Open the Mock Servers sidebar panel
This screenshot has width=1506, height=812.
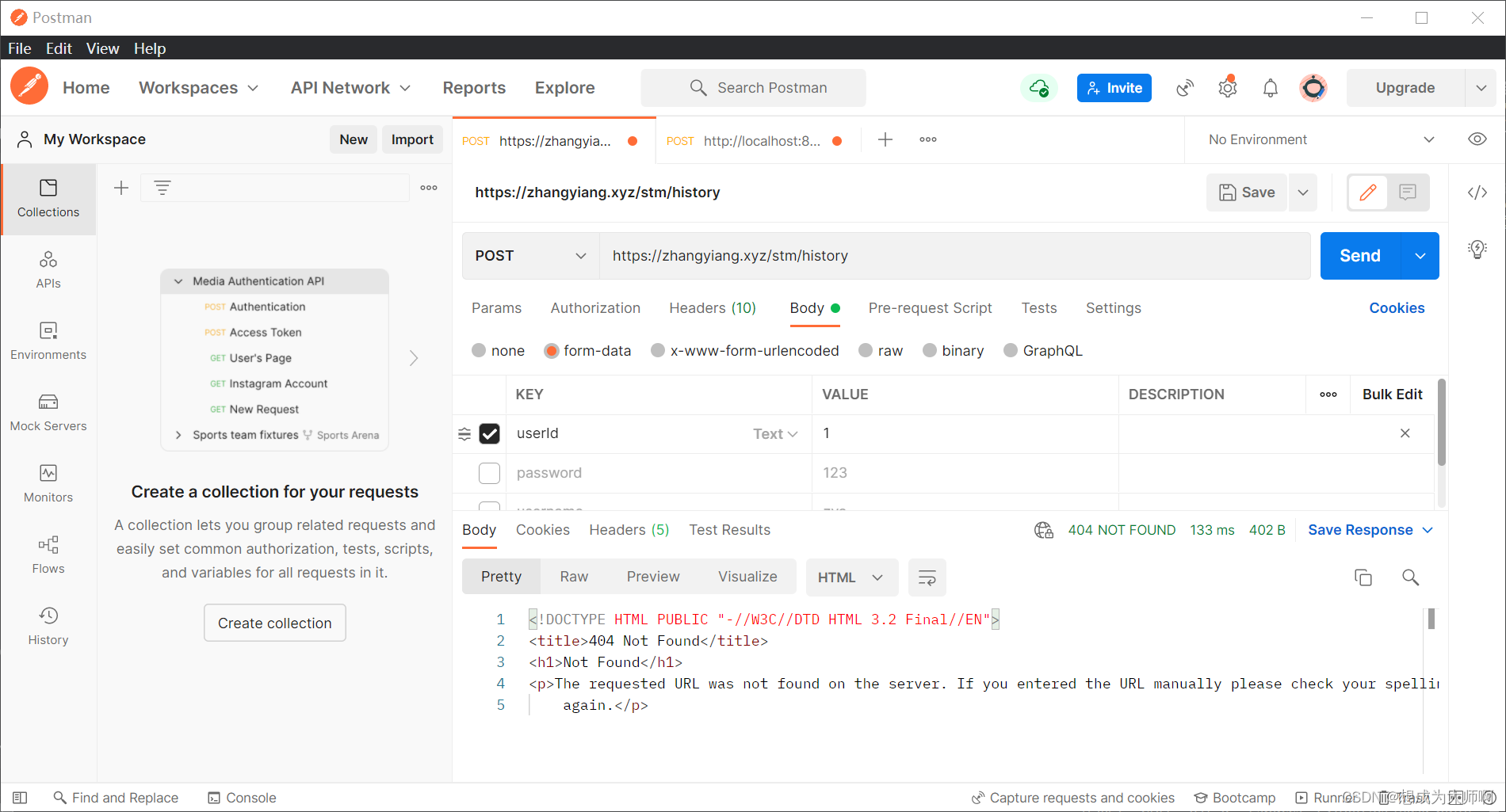[x=48, y=413]
